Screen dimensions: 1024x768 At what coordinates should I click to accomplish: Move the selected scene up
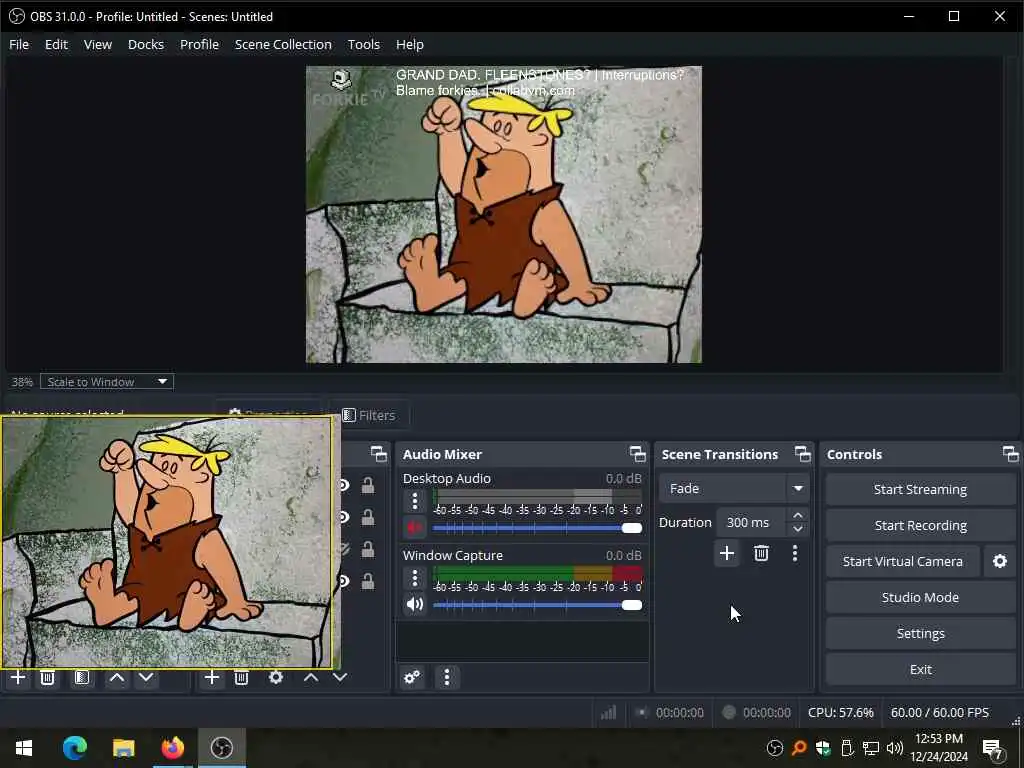(117, 678)
